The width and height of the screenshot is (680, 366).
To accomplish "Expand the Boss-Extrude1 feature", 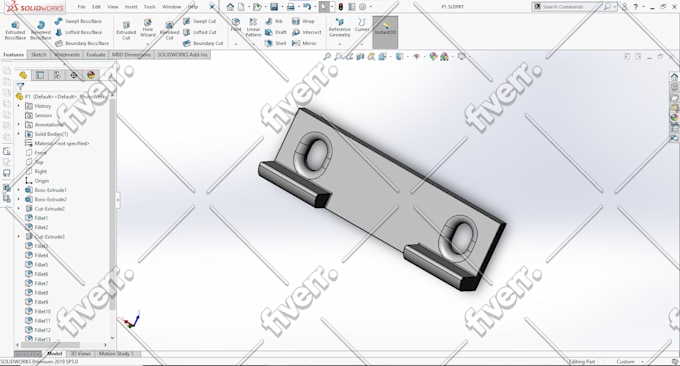I will point(19,190).
